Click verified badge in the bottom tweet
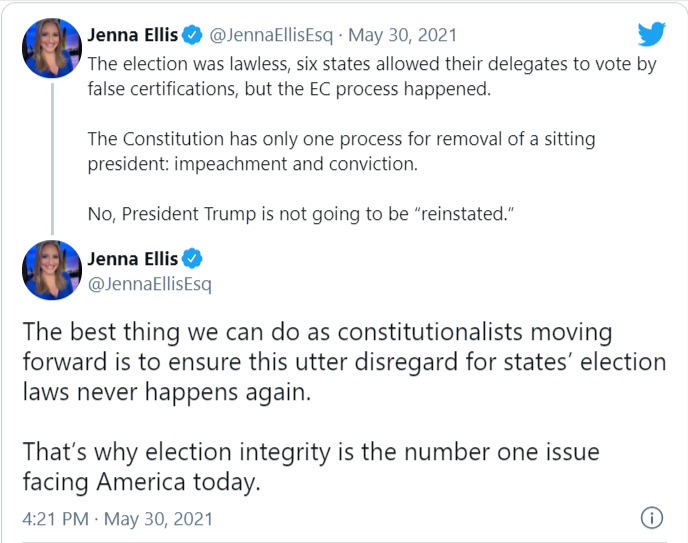This screenshot has width=688, height=543. (x=193, y=259)
